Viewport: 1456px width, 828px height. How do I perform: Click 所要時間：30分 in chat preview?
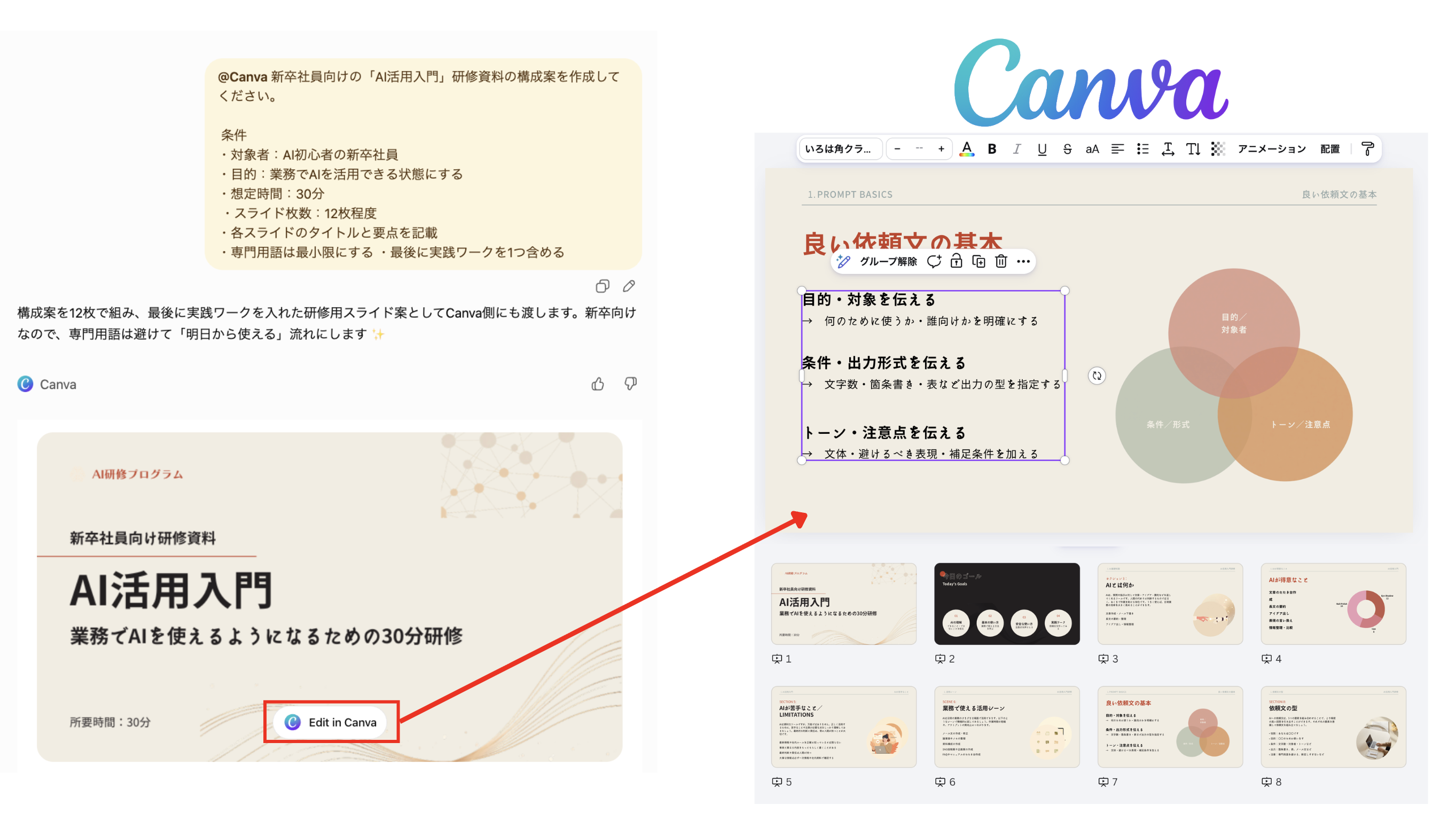click(x=109, y=722)
